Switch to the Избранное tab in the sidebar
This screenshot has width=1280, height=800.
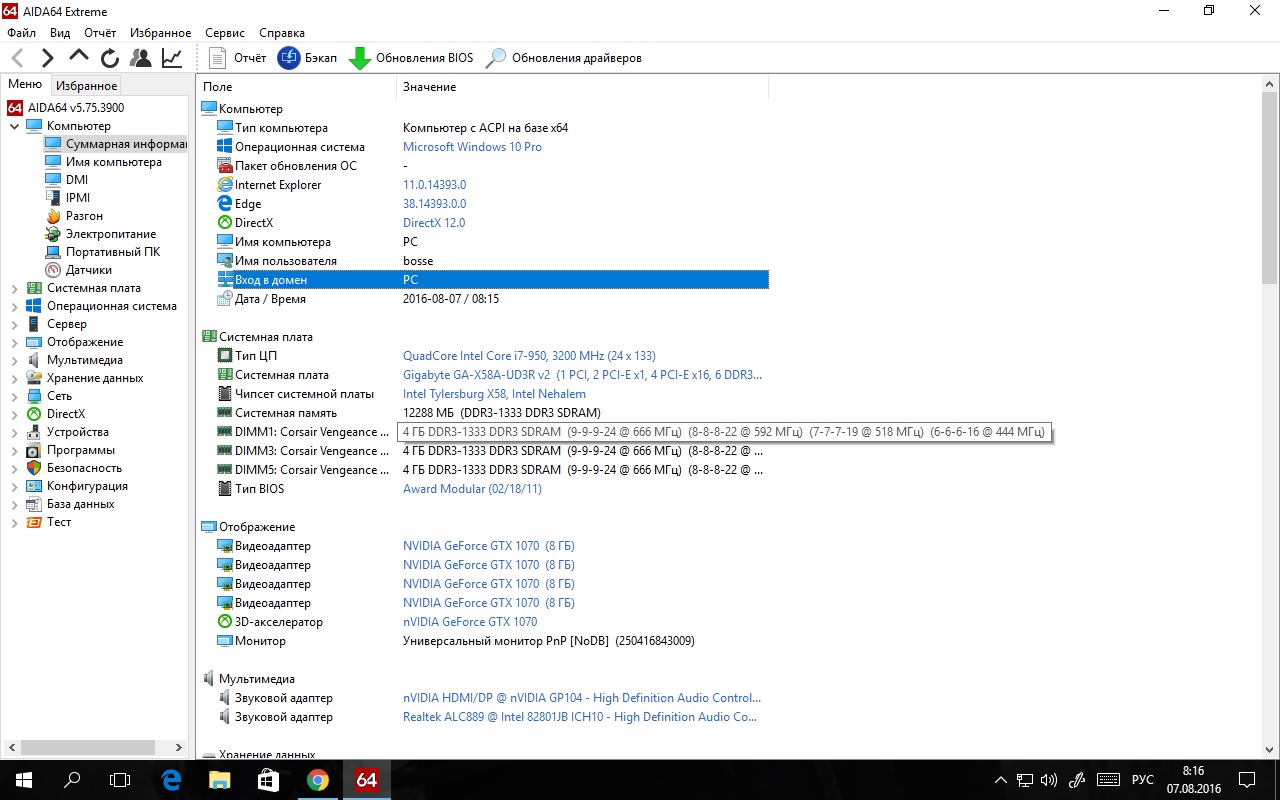click(x=86, y=86)
